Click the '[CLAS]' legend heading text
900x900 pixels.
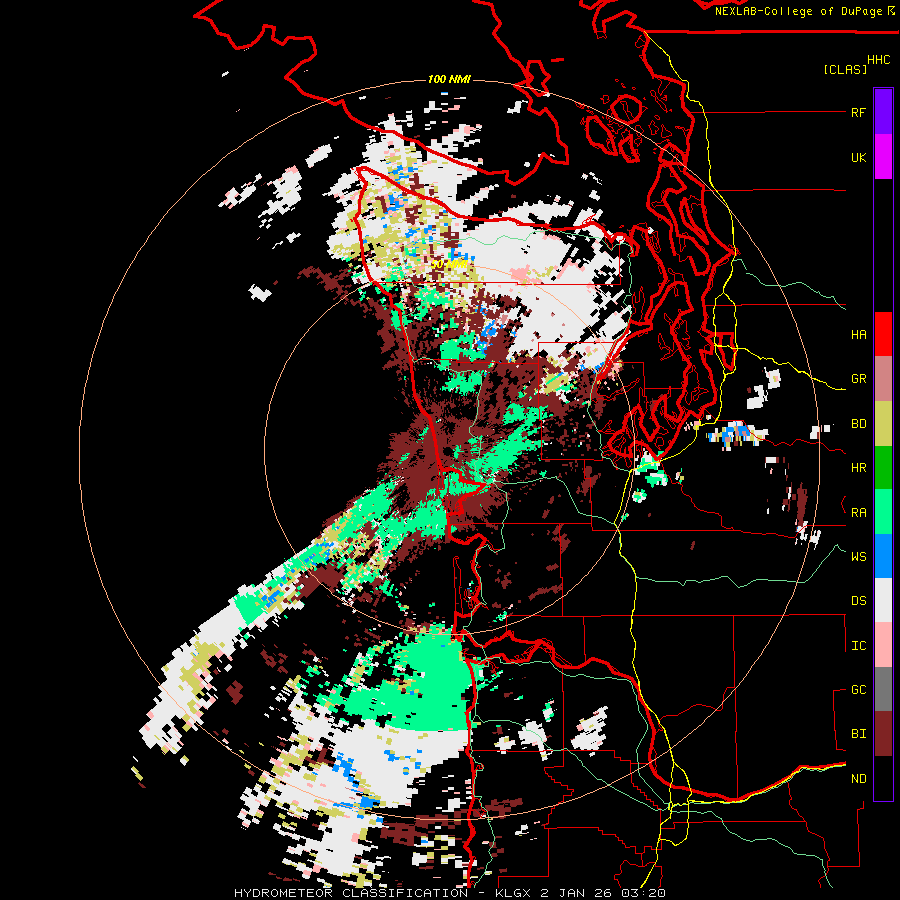845,70
